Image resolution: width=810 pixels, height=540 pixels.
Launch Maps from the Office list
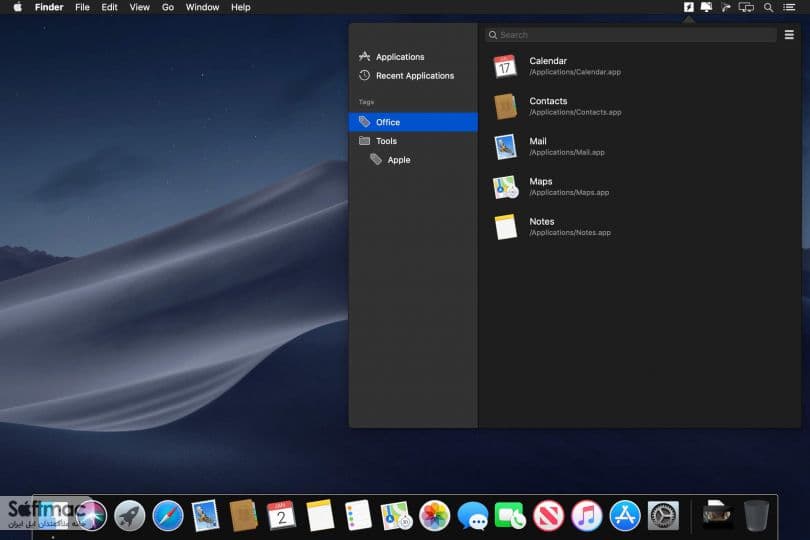point(638,187)
